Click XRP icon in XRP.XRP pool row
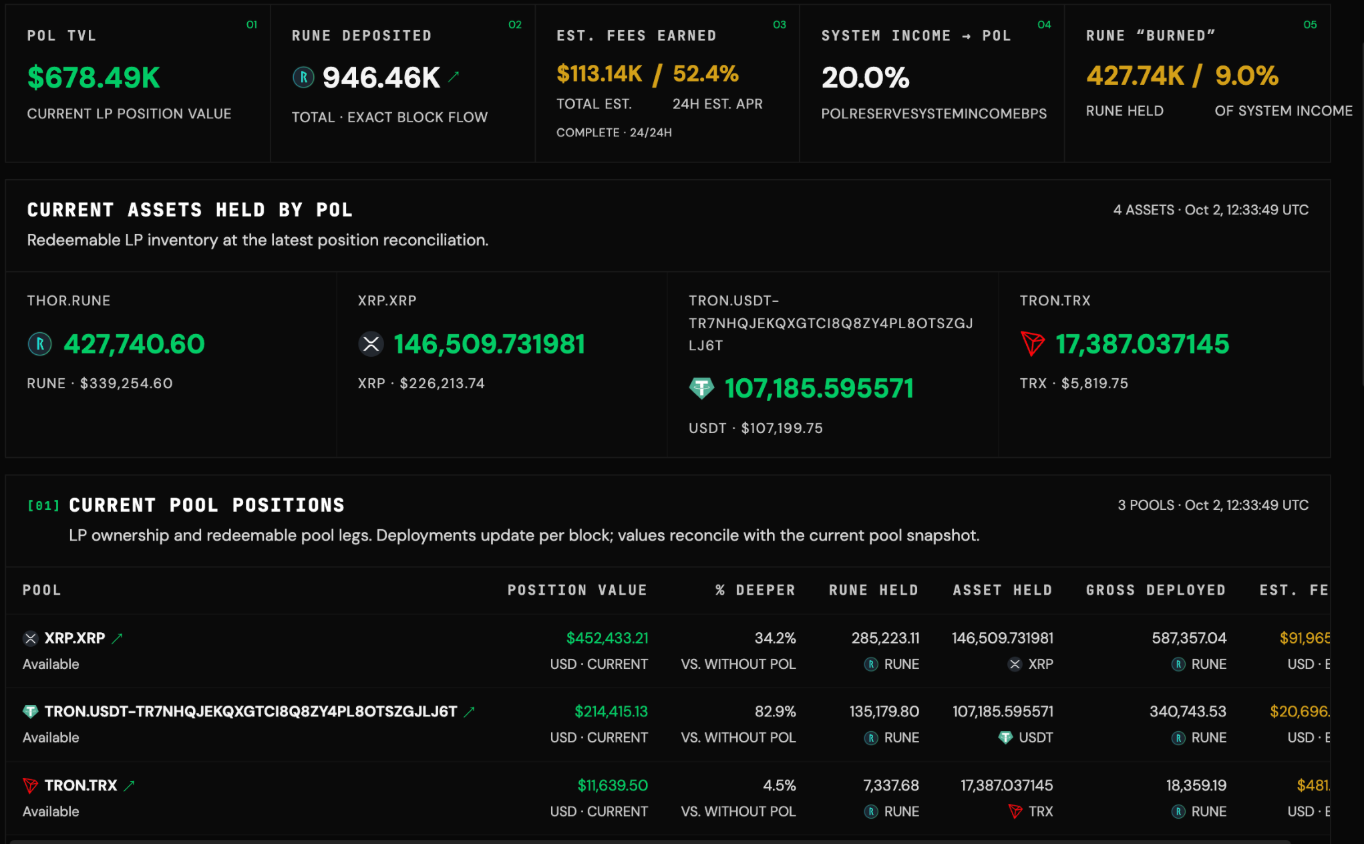 pos(30,638)
